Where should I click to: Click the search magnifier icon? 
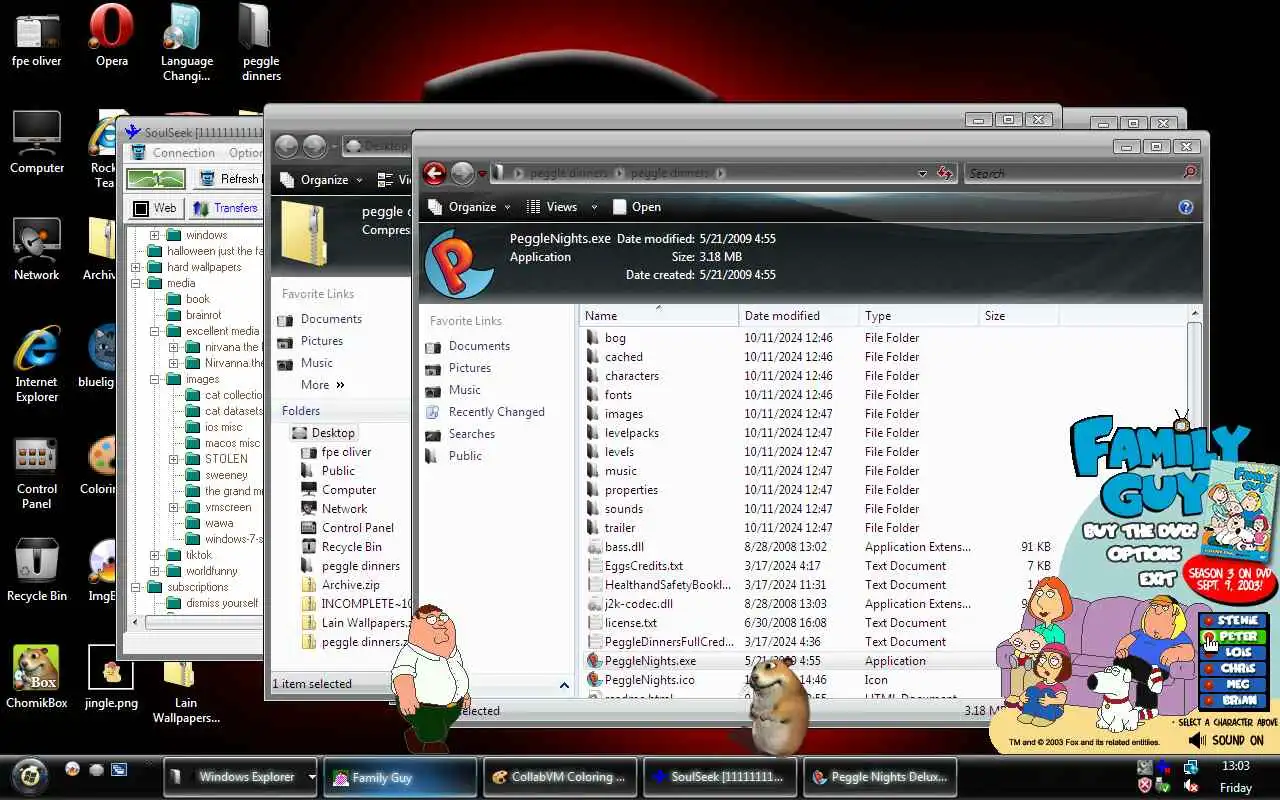[x=1189, y=173]
